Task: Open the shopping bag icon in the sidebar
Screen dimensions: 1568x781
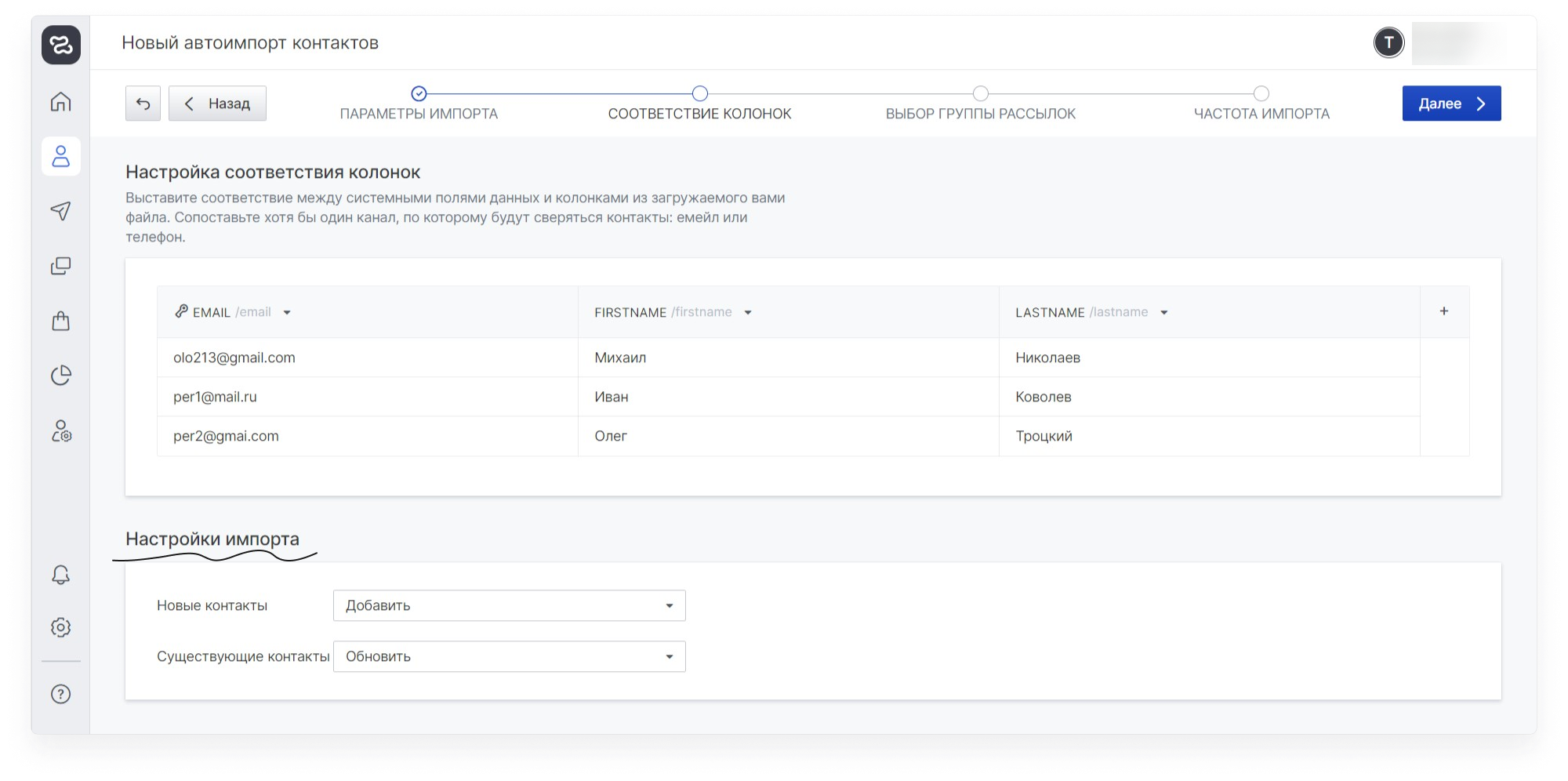Action: pos(61,321)
